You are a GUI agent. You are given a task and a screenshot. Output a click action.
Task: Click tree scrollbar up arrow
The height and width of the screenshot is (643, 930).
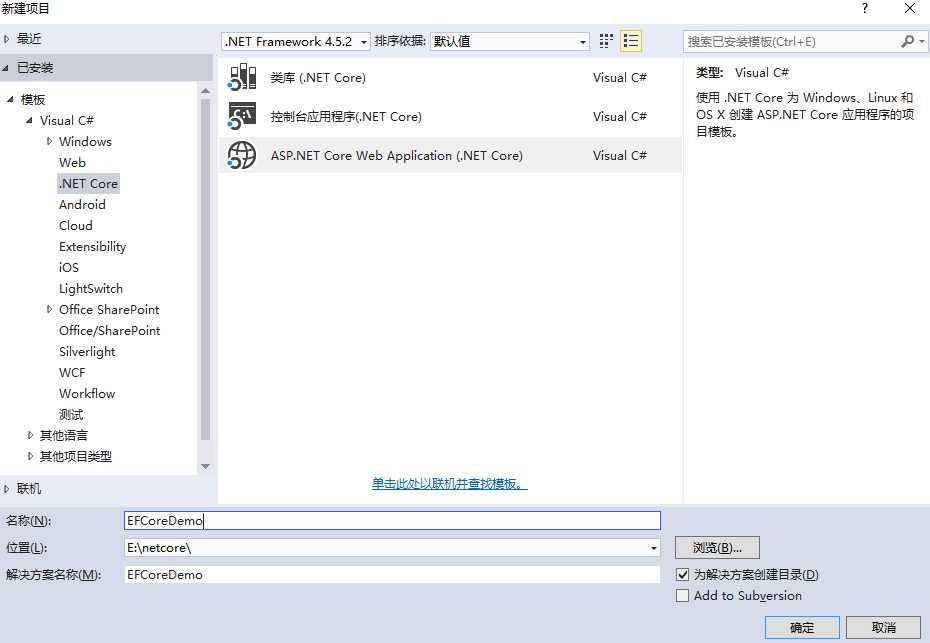point(205,91)
